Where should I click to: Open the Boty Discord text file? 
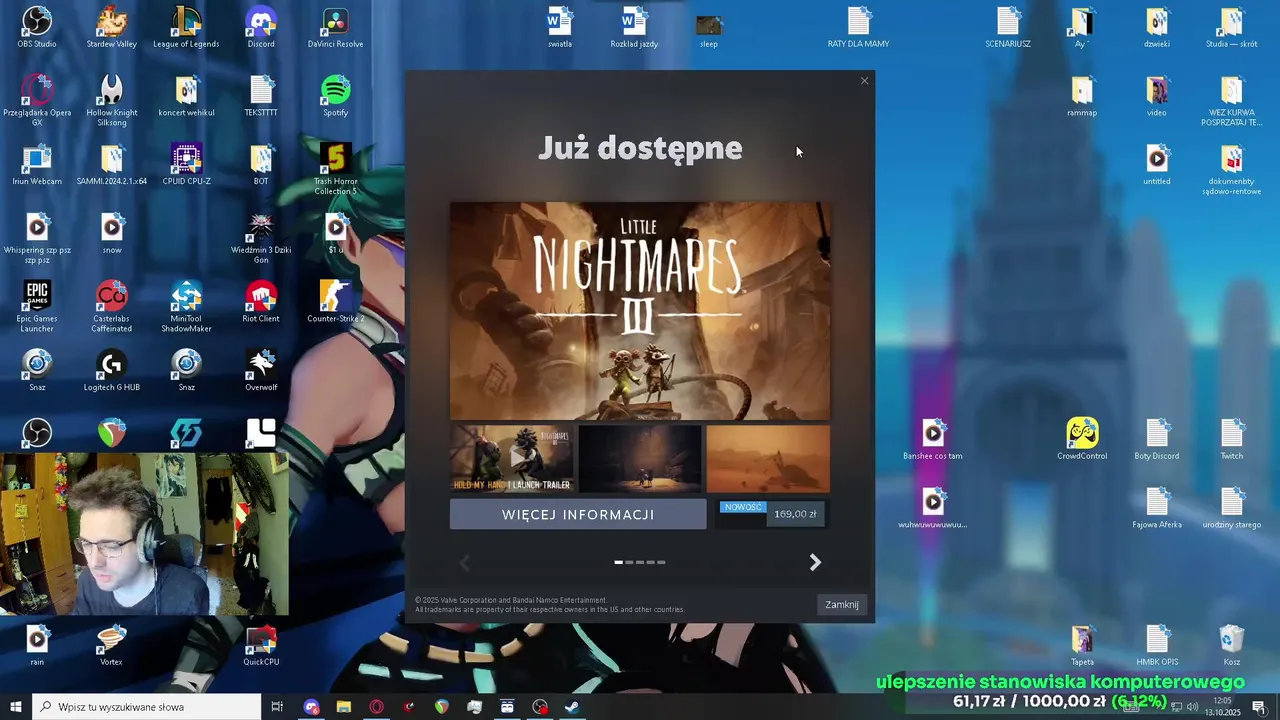(1157, 439)
